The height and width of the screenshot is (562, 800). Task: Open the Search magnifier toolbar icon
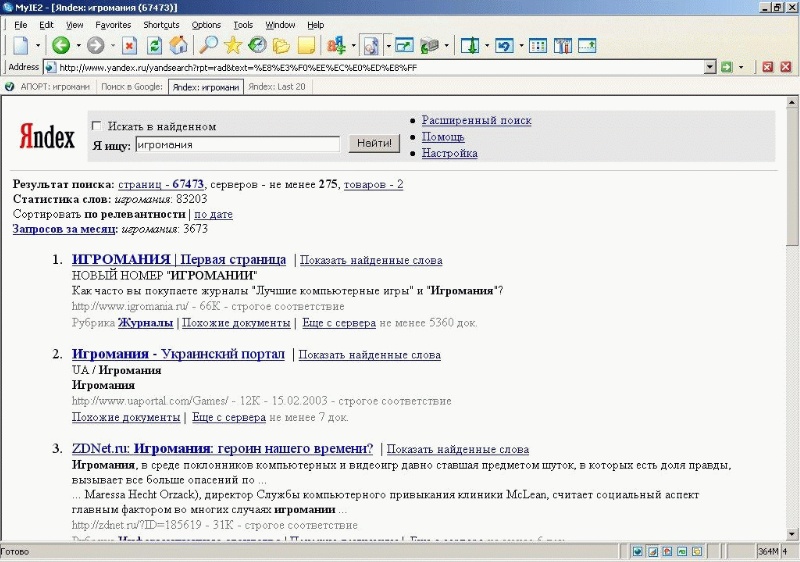[208, 46]
